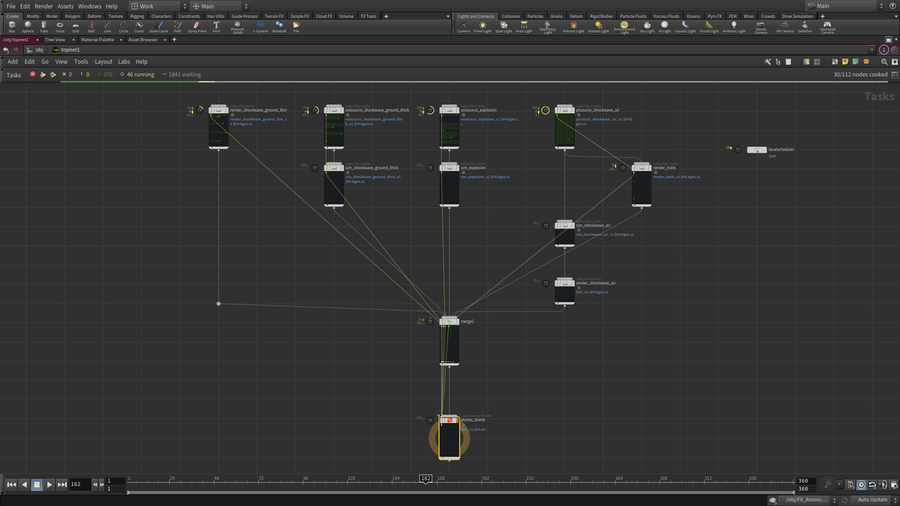900x506 pixels.
Task: Switch to the Terrain FX shelf tab
Action: (x=274, y=16)
